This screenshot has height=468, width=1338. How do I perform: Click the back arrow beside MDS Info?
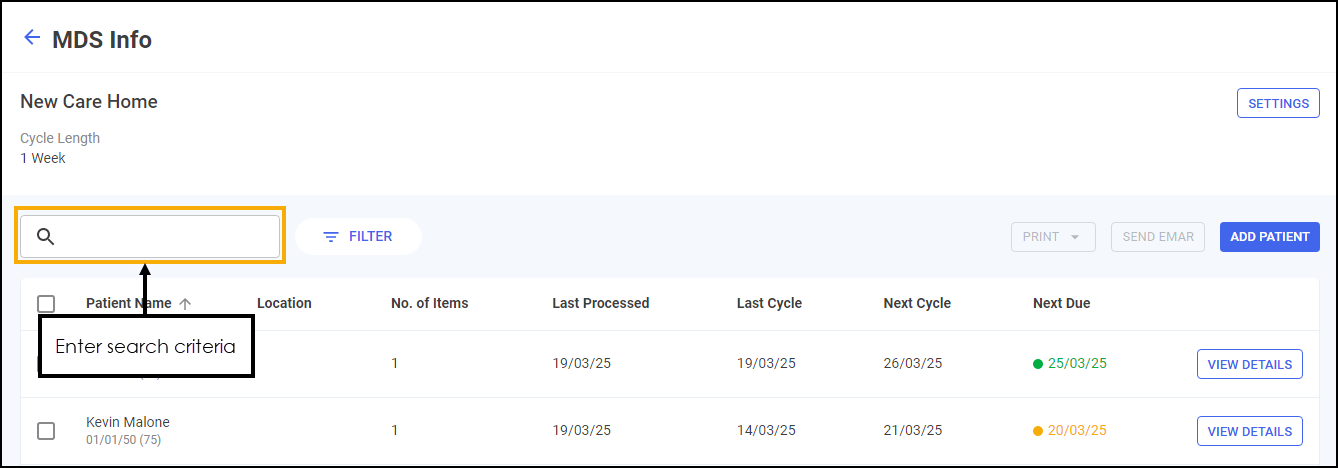click(x=32, y=38)
